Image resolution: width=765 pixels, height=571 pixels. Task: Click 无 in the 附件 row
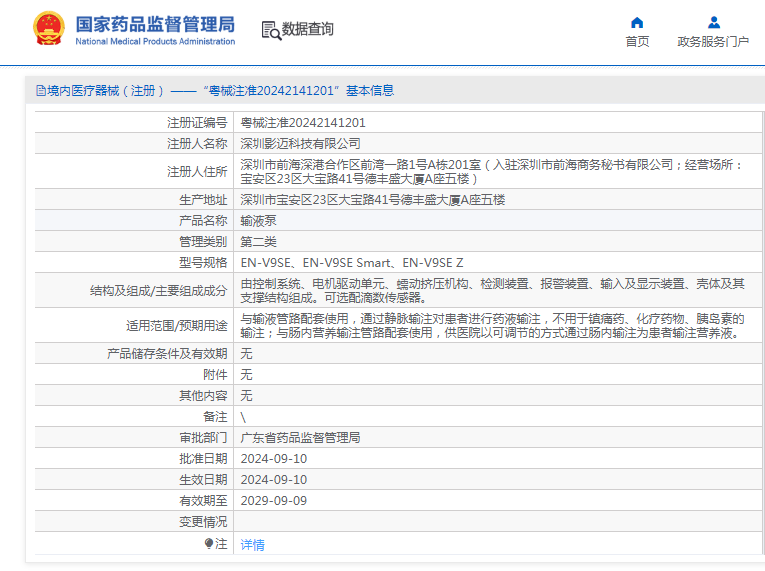pos(246,374)
